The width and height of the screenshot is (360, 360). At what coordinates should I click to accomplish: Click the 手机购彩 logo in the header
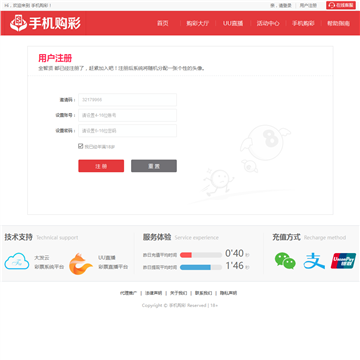[45, 23]
